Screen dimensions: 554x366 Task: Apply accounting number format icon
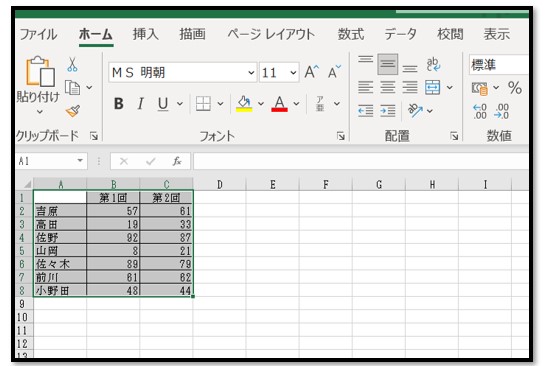point(480,88)
